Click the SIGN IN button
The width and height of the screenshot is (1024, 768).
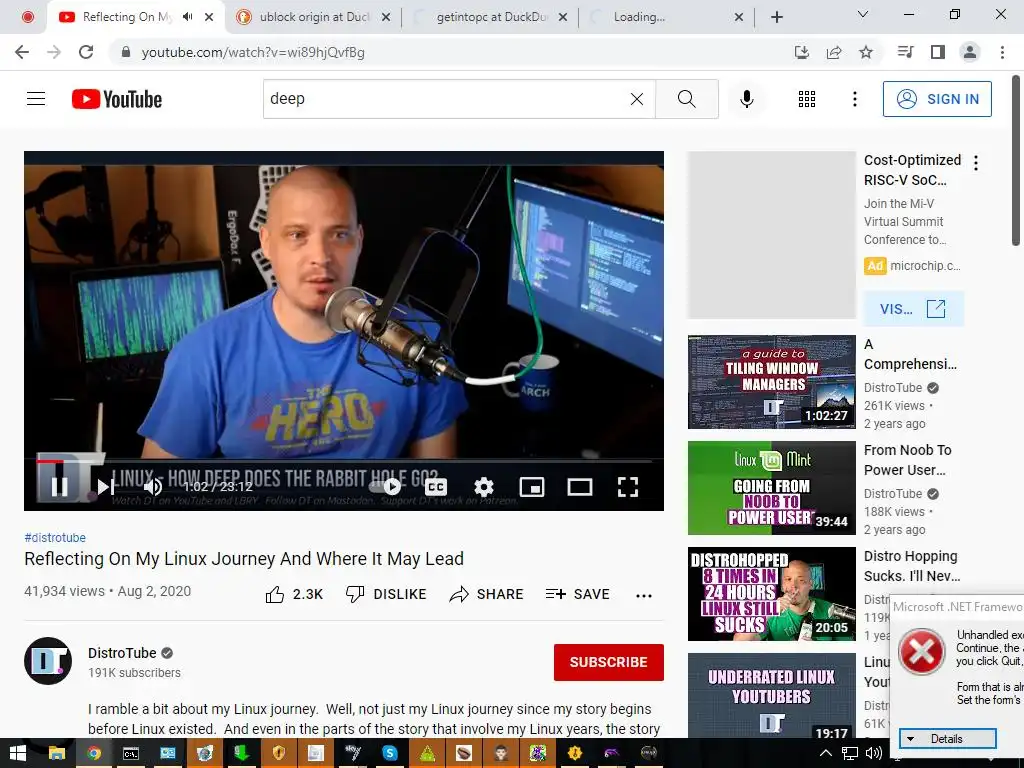(x=937, y=99)
